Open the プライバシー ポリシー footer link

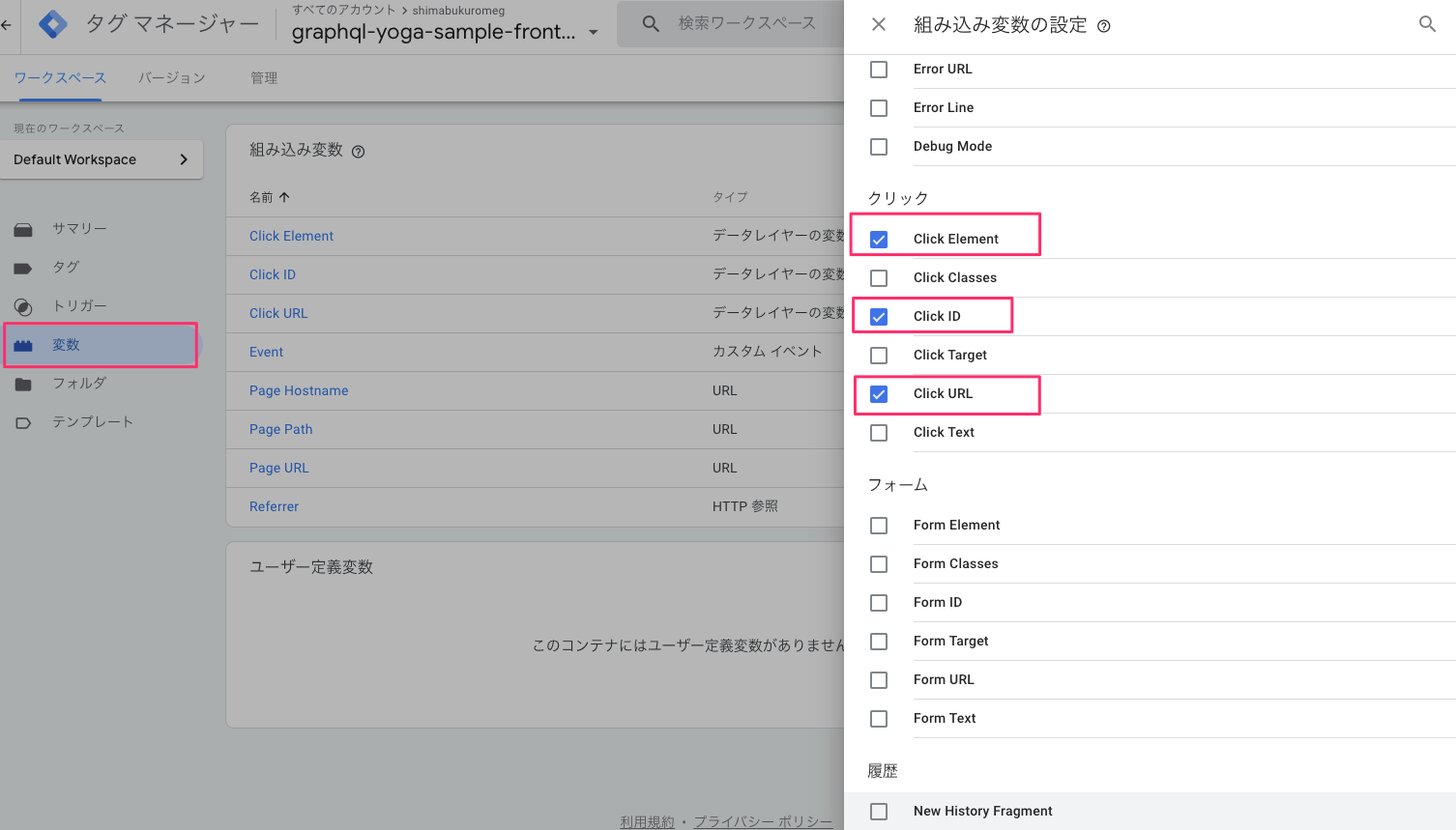click(763, 820)
